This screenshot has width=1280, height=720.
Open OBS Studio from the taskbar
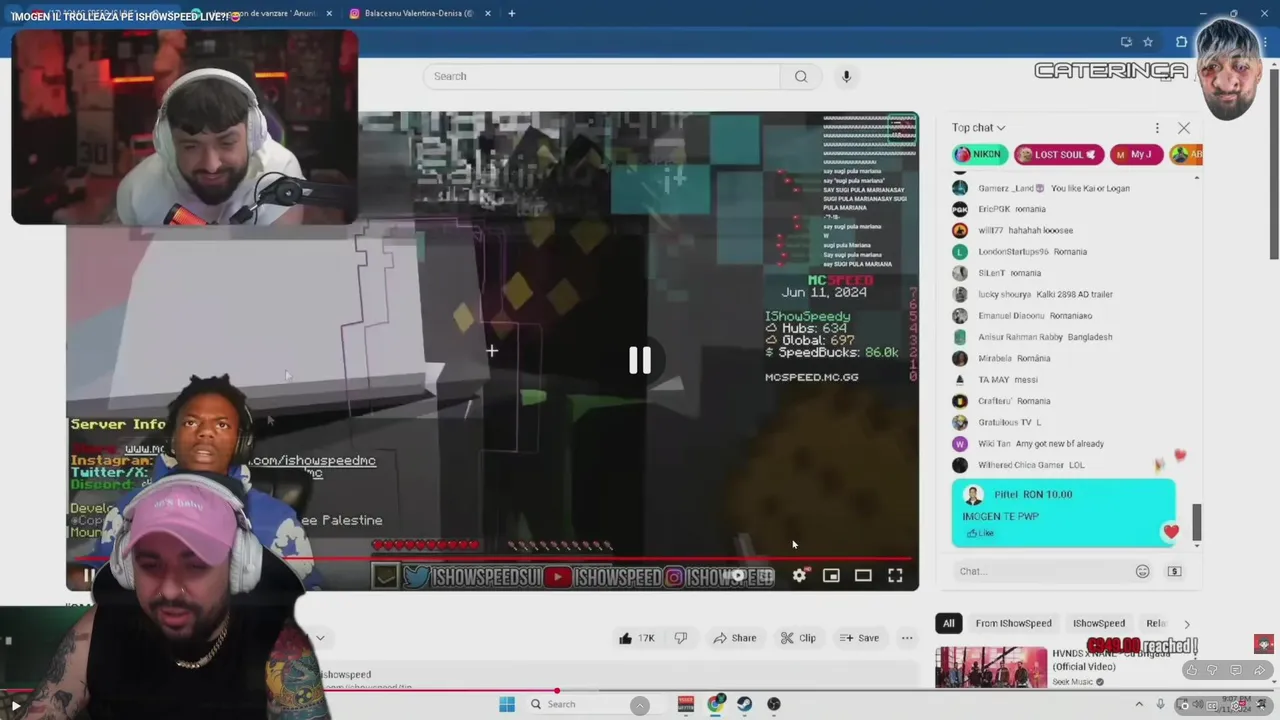click(x=773, y=704)
